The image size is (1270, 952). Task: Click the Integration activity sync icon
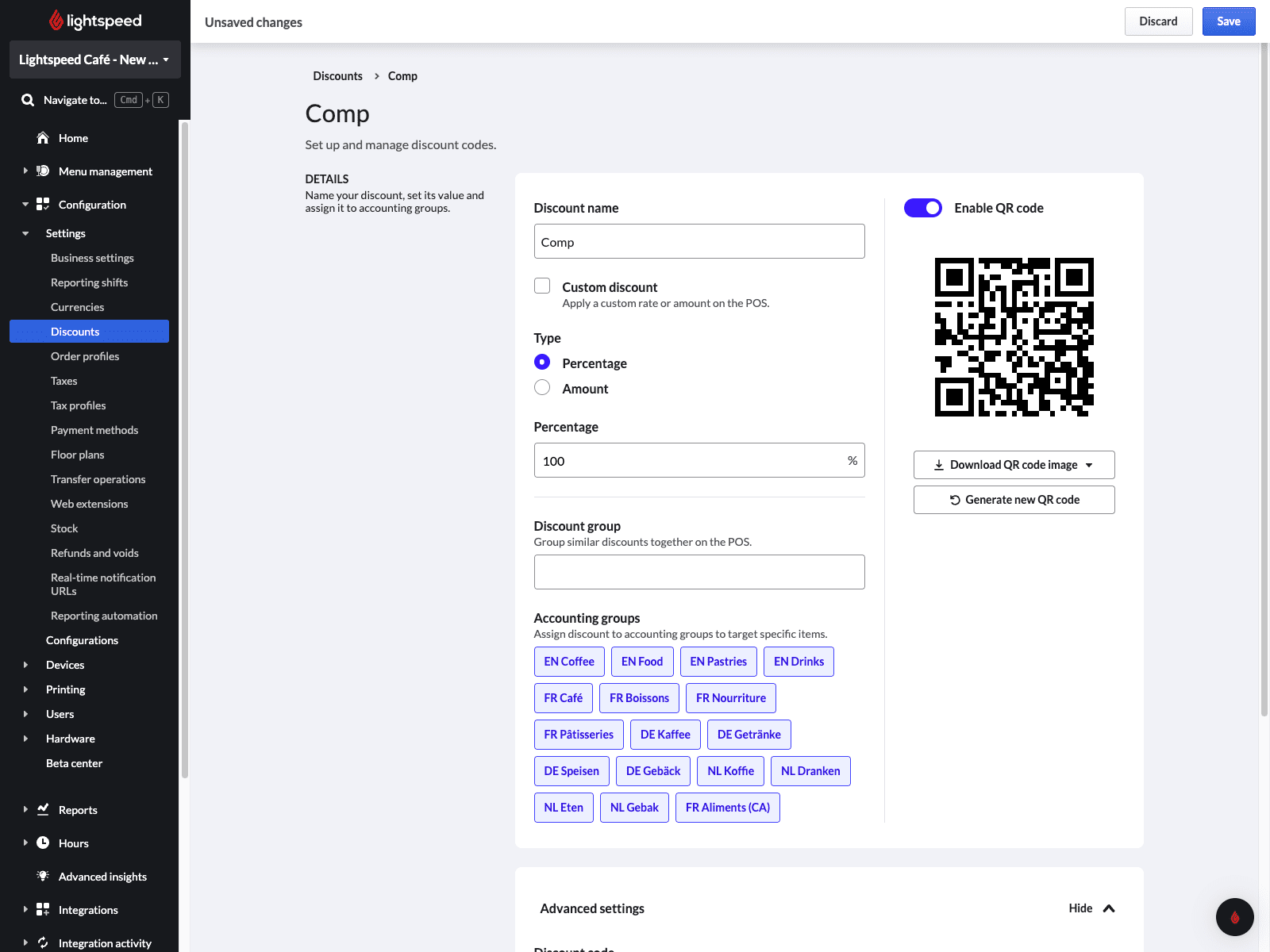[x=43, y=942]
